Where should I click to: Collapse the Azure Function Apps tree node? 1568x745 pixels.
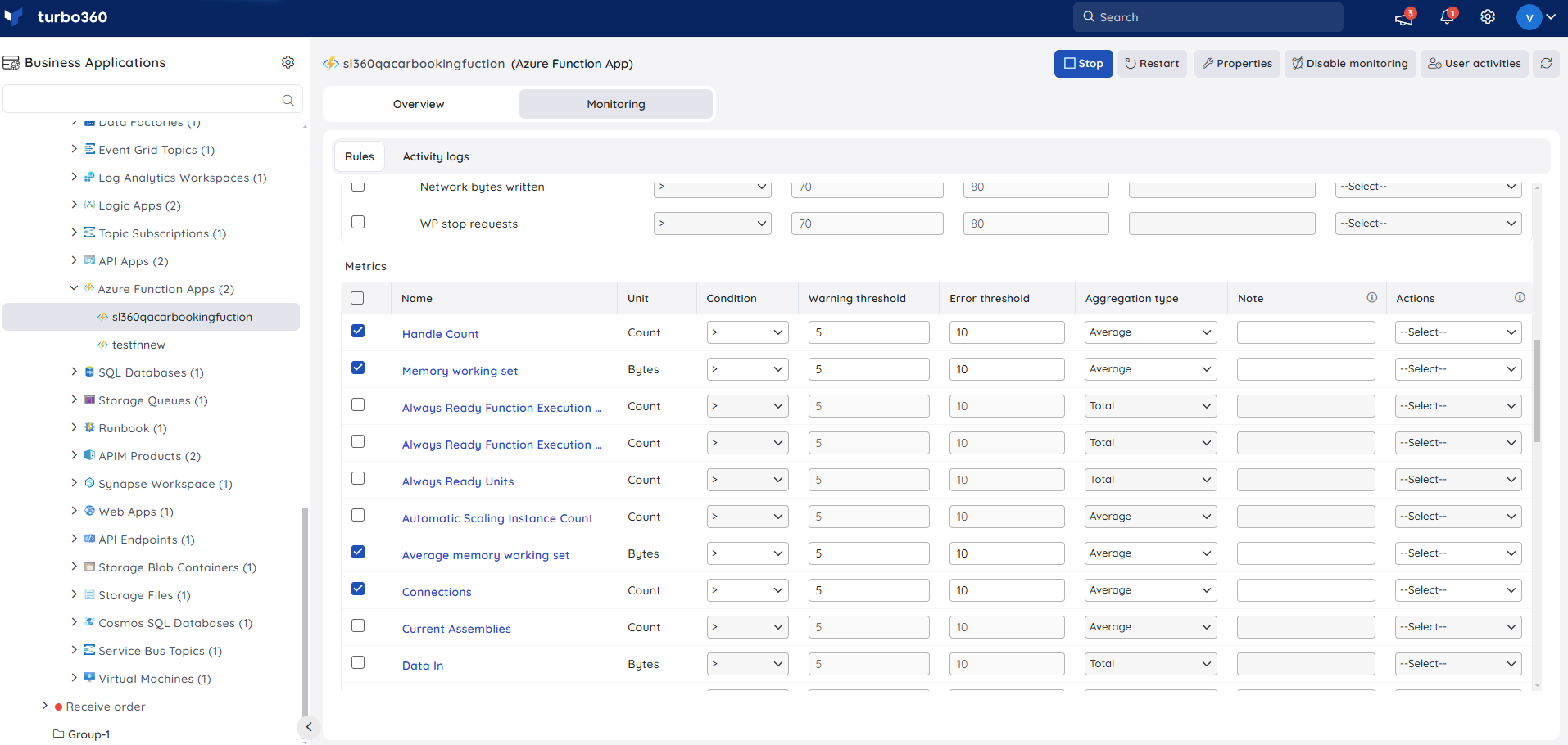74,288
